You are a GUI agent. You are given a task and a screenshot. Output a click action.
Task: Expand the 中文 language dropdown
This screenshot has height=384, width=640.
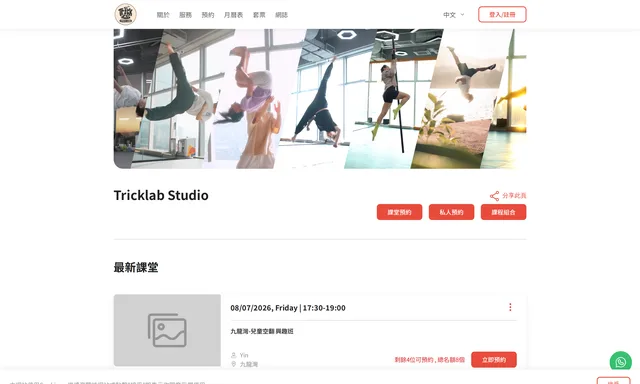tap(454, 15)
